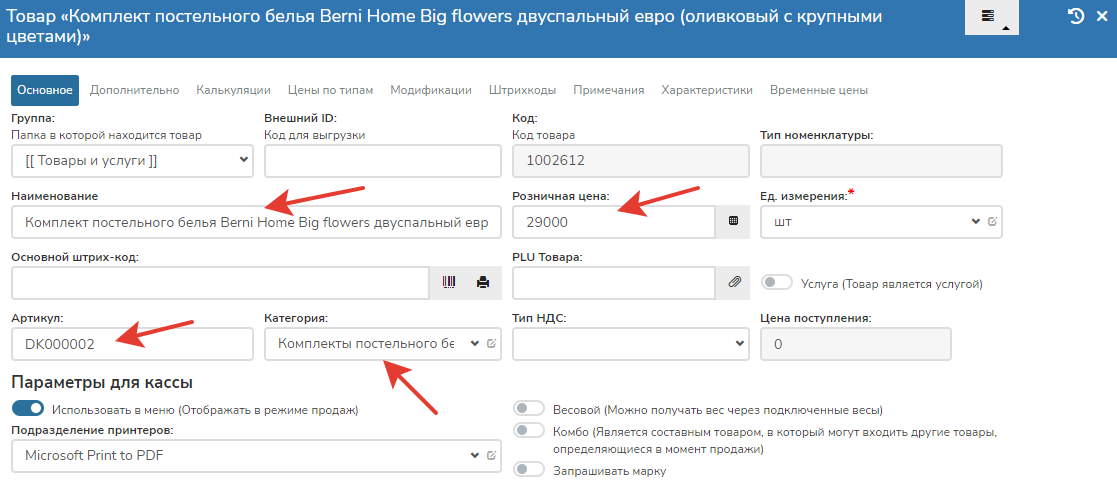Toggle the Услуга switch on
This screenshot has height=497, width=1117.
click(777, 283)
